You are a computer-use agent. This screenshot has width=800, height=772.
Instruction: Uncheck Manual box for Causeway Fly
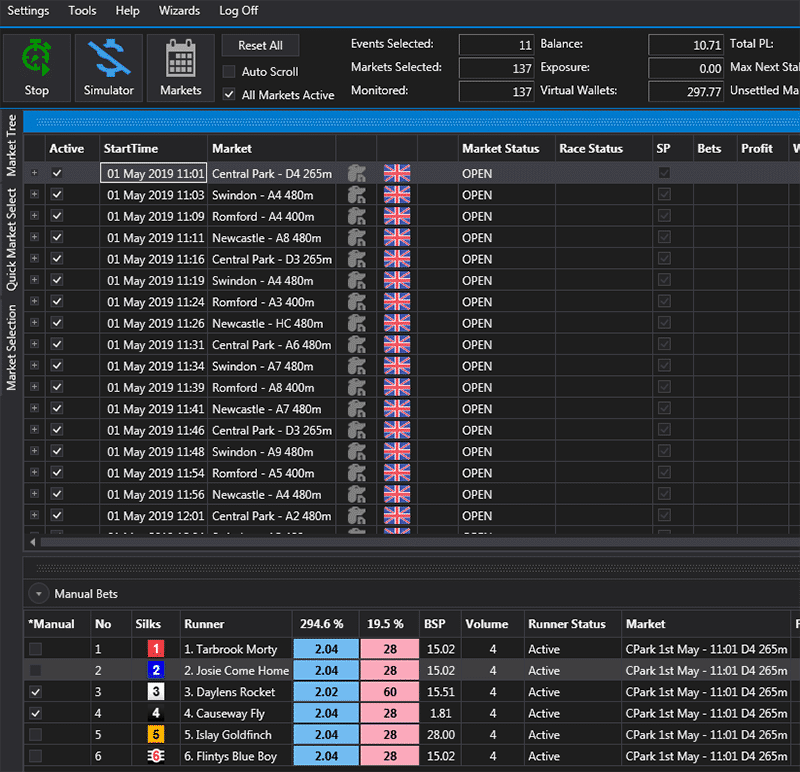pos(35,713)
